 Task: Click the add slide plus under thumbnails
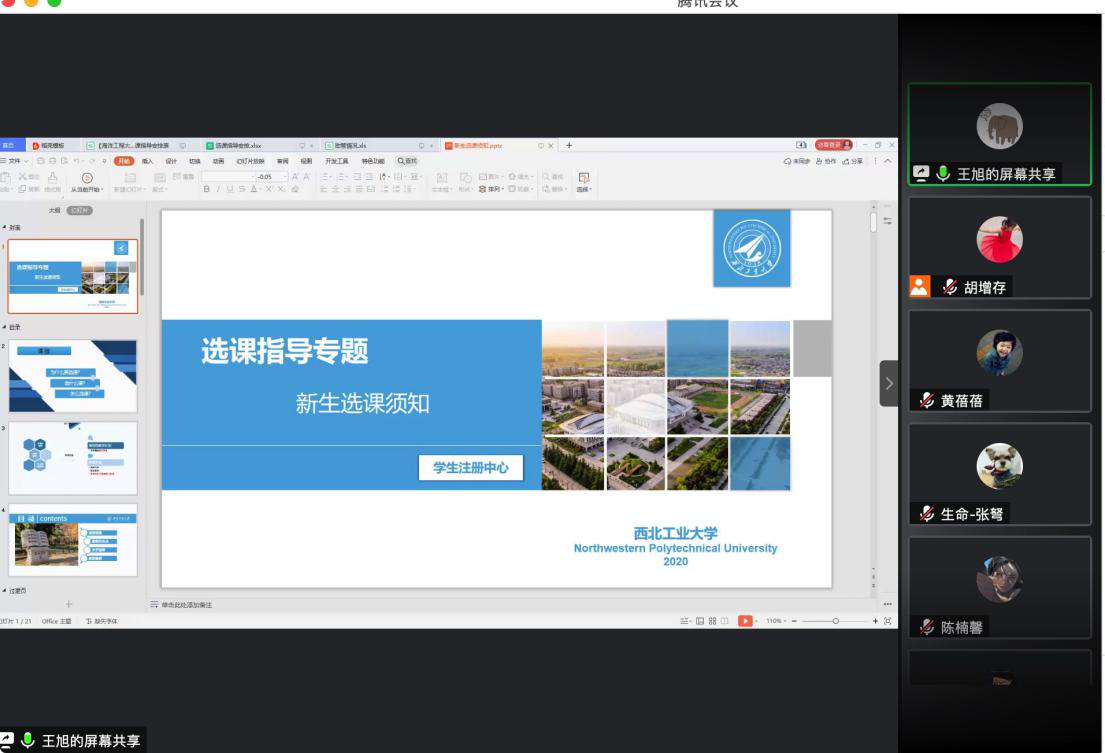[69, 604]
